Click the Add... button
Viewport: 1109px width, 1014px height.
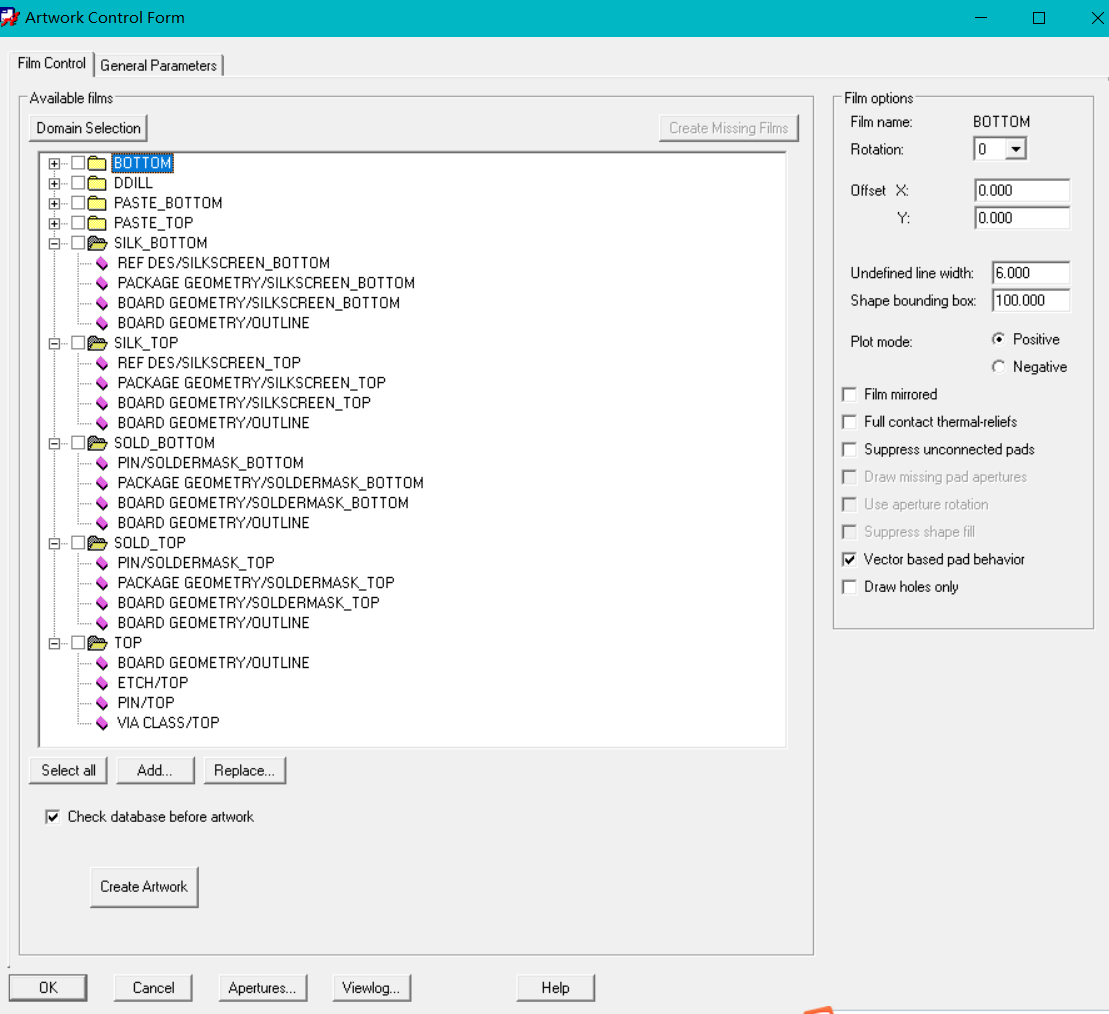[155, 770]
